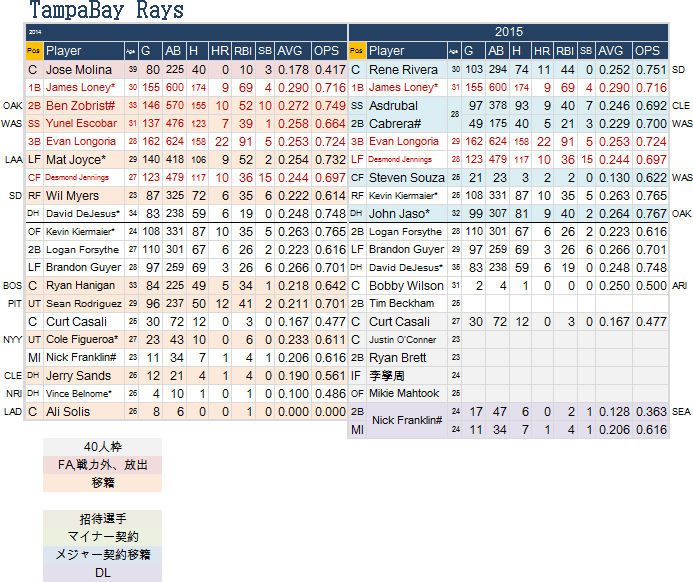Viewport: 693px width, 582px height.
Task: Select the 2015 season header
Action: (509, 32)
